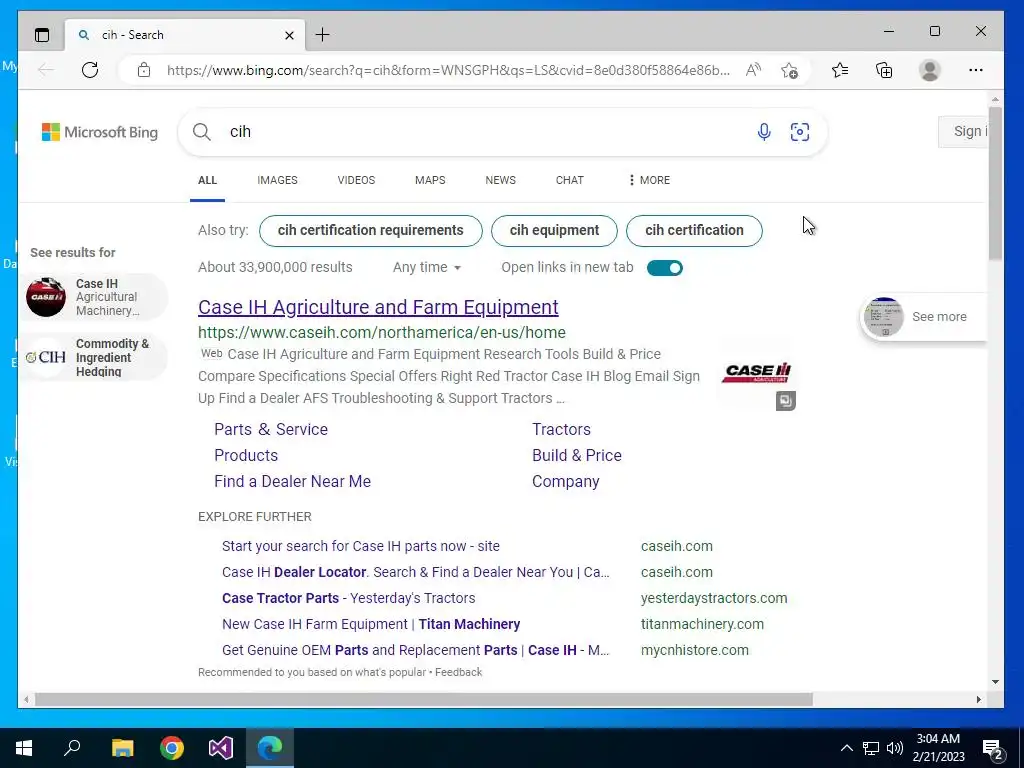Image resolution: width=1024 pixels, height=768 pixels.
Task: Open Read aloud icon in address bar
Action: [x=753, y=70]
